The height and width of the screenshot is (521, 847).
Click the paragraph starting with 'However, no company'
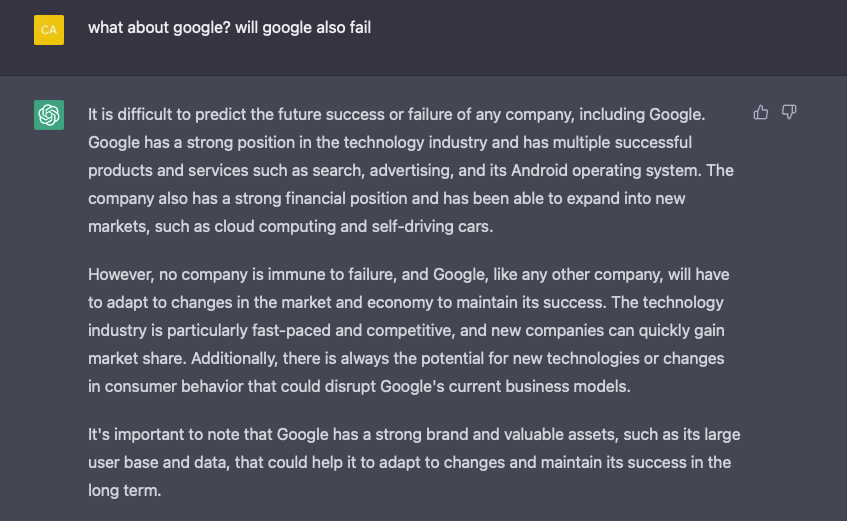coord(410,330)
